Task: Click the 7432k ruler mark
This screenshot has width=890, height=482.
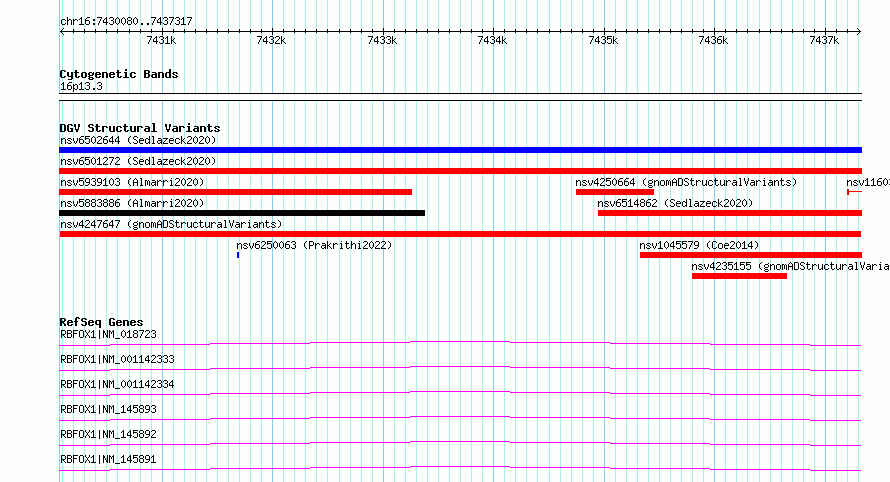Action: [x=271, y=40]
